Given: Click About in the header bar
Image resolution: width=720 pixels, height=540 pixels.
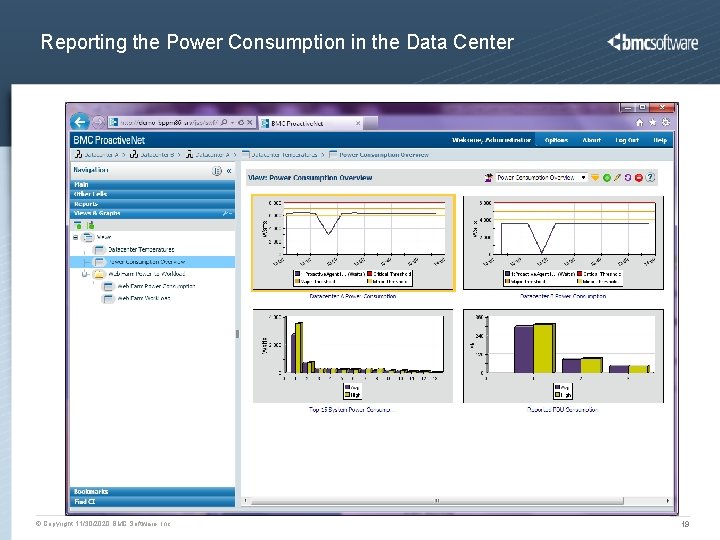Looking at the screenshot, I should coord(591,140).
